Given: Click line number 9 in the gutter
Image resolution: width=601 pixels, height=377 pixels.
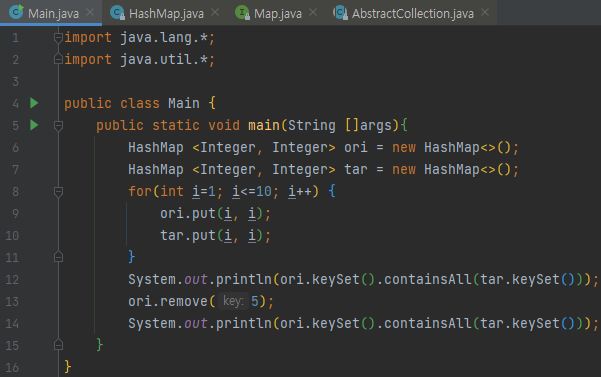Looking at the screenshot, I should 15,213.
